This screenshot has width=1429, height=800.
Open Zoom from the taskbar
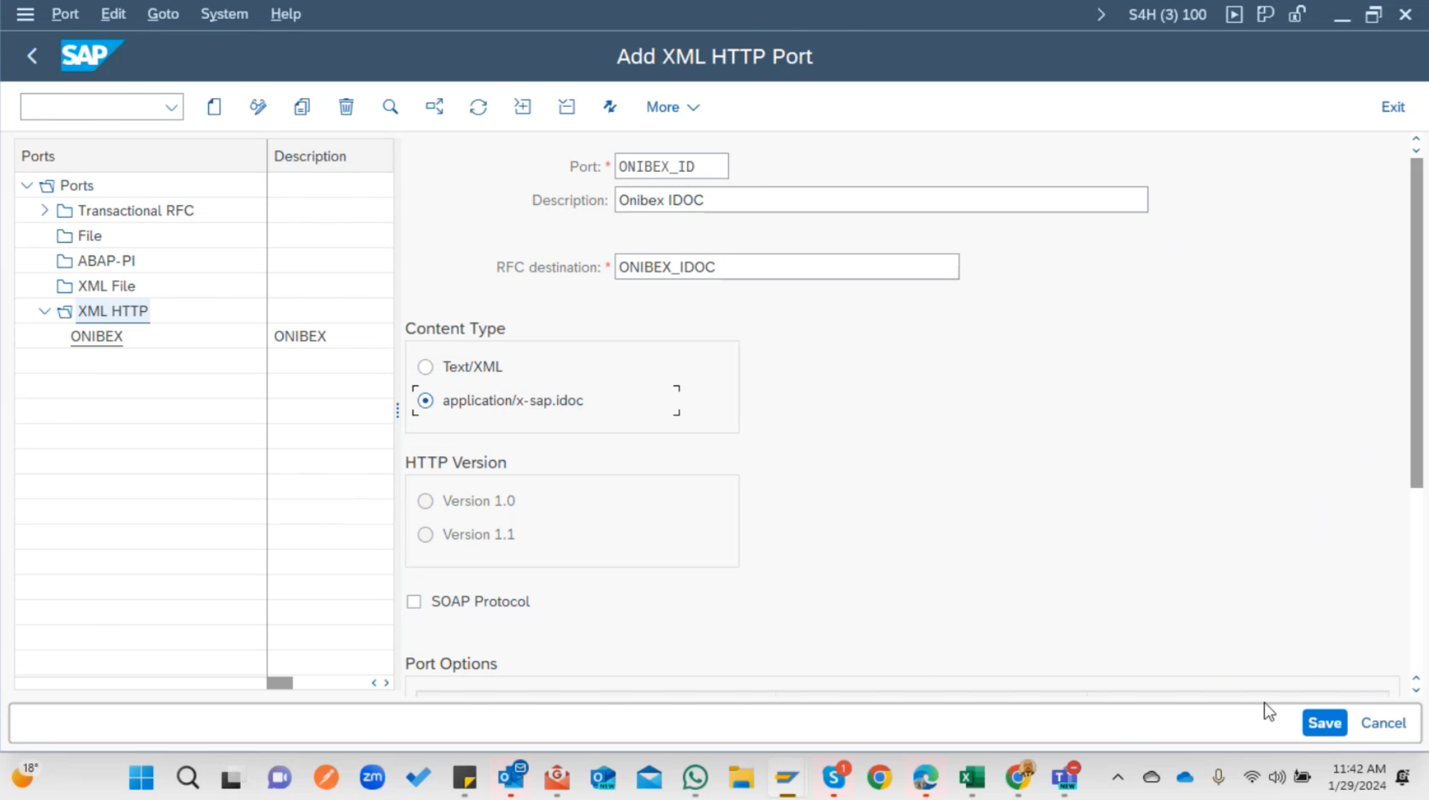coord(372,778)
